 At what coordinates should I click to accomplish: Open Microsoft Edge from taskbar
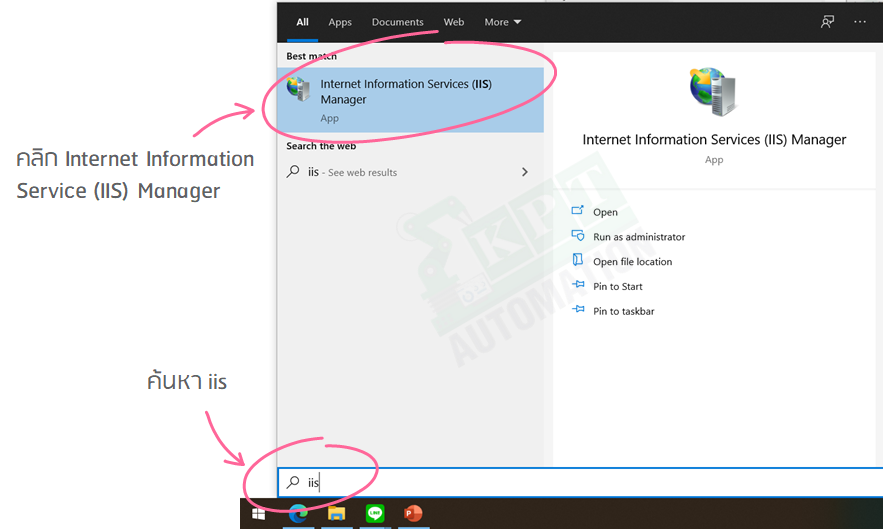298,513
